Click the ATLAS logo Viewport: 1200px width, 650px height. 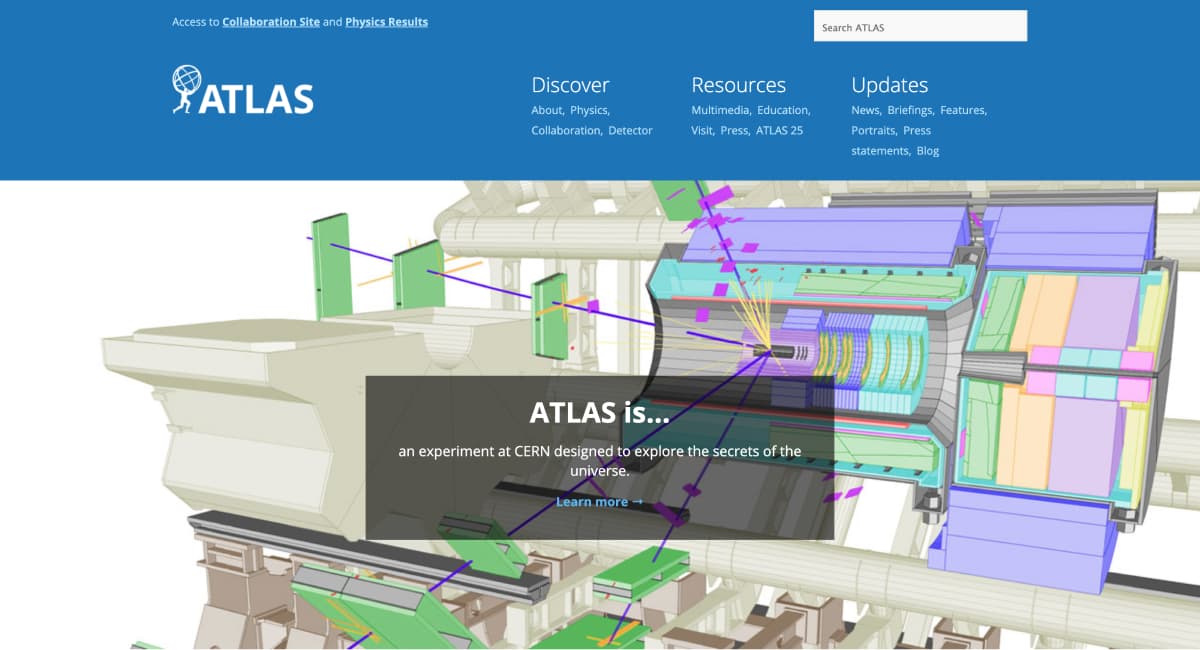point(243,90)
